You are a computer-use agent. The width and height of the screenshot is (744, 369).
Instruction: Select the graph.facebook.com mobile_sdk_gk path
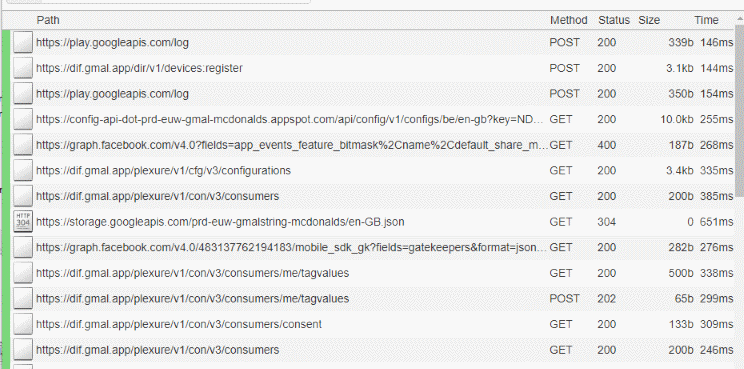coord(291,247)
